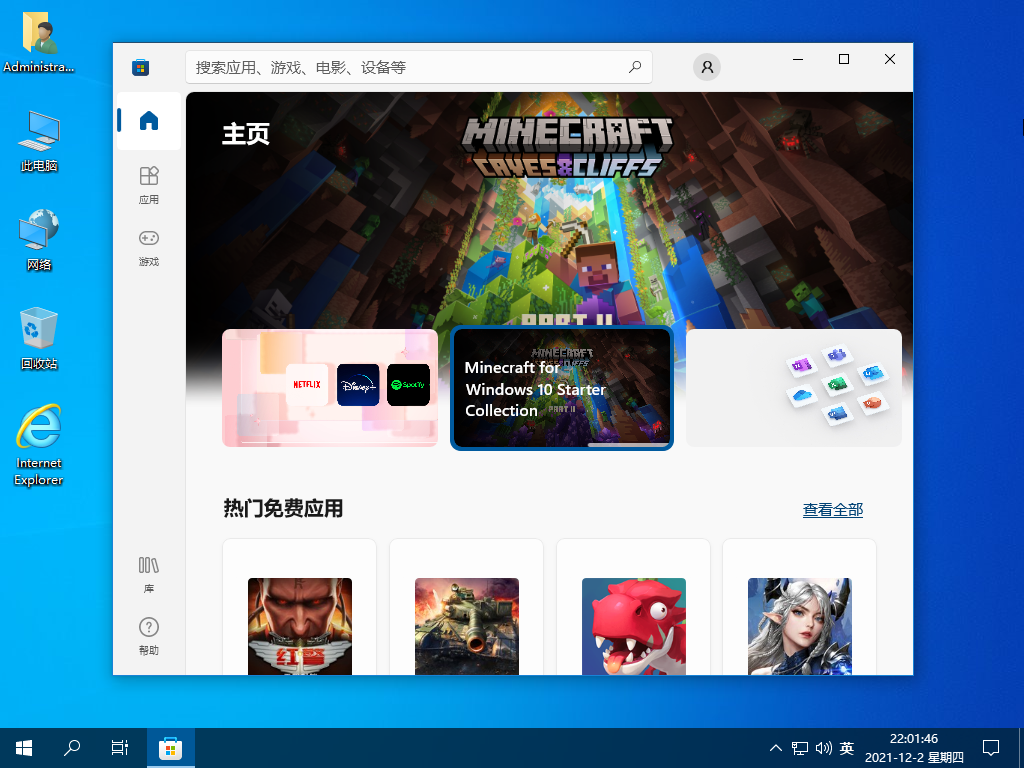Maximize the Microsoft Store window

[x=844, y=59]
